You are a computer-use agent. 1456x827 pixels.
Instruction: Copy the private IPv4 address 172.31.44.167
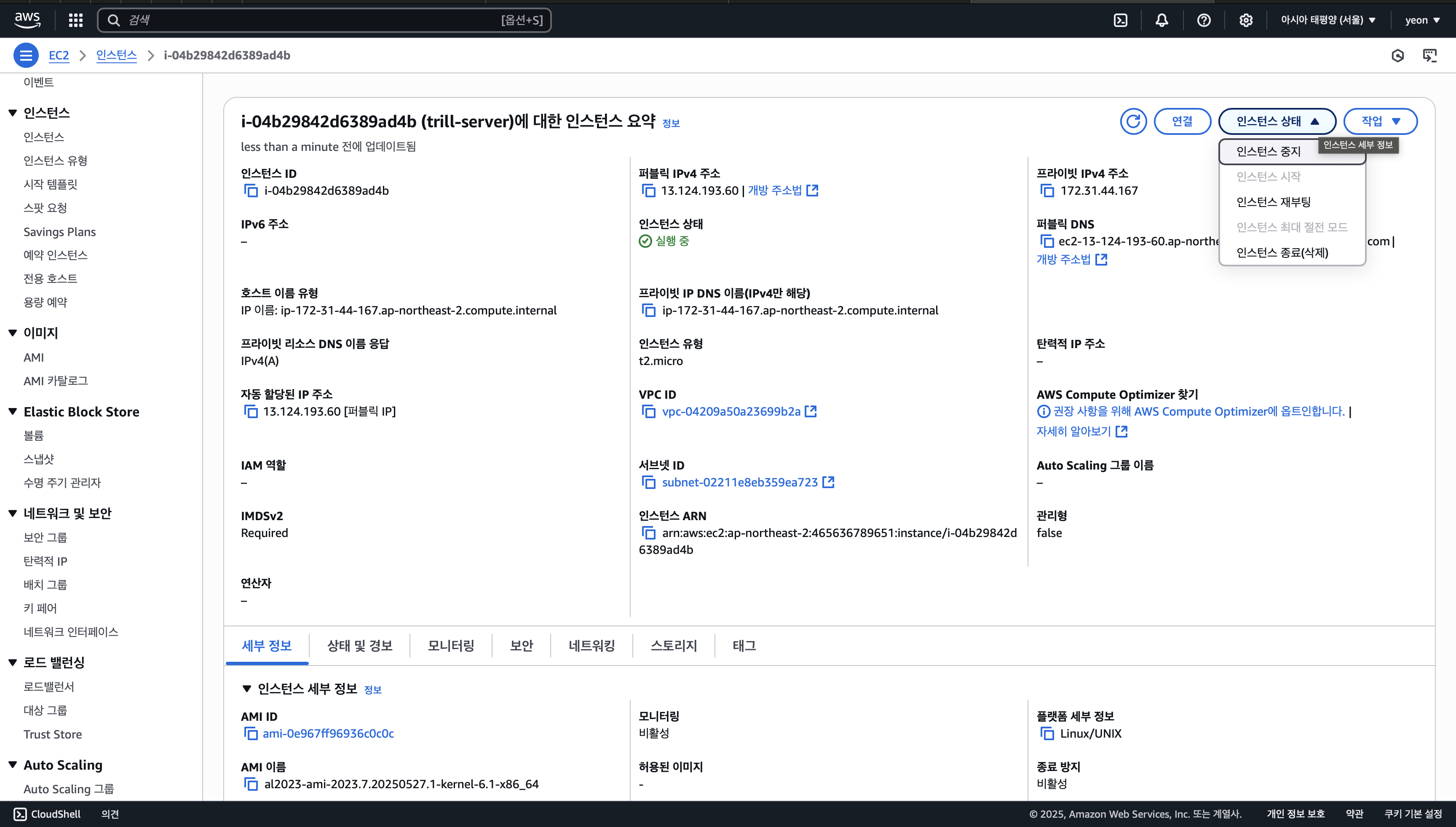(1046, 191)
